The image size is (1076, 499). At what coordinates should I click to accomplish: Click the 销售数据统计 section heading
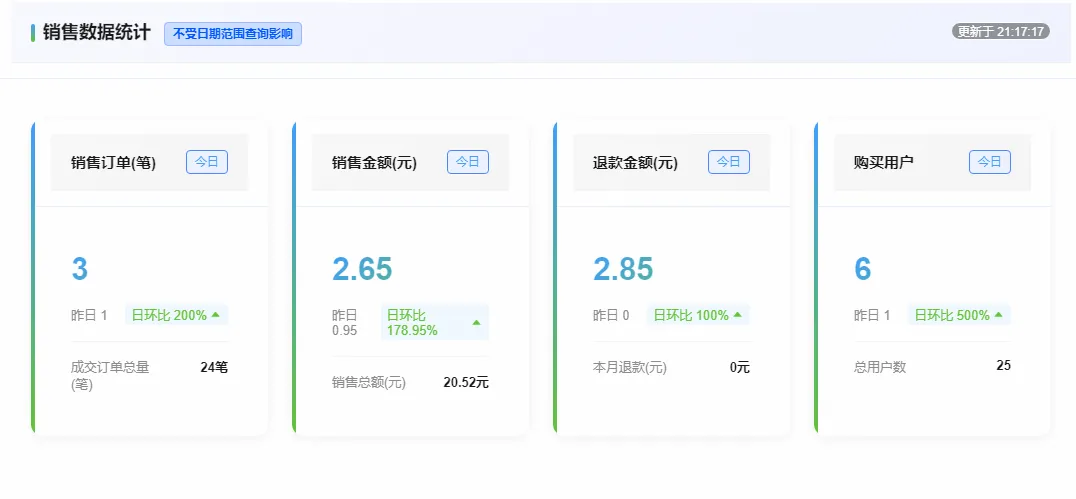click(96, 33)
